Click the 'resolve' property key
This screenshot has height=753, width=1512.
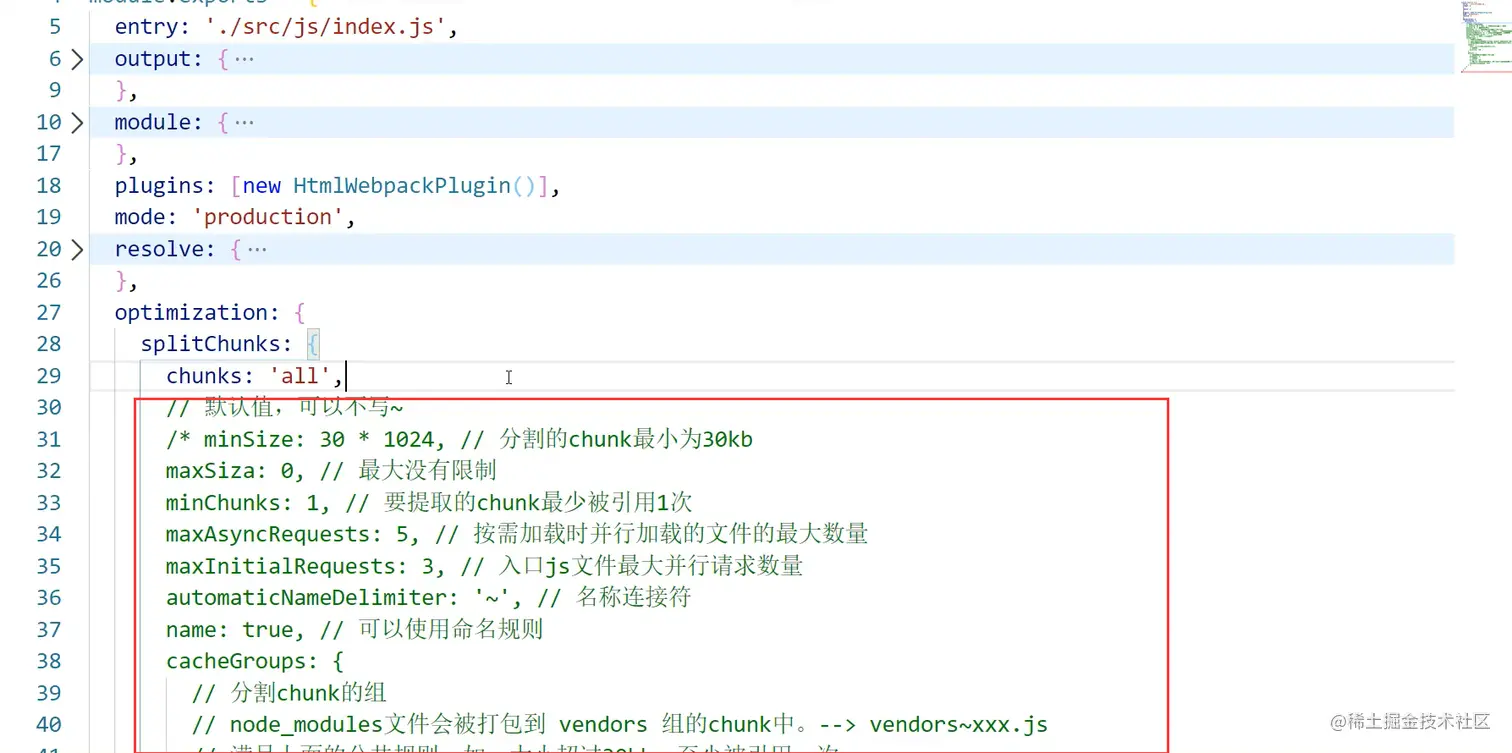[160, 249]
